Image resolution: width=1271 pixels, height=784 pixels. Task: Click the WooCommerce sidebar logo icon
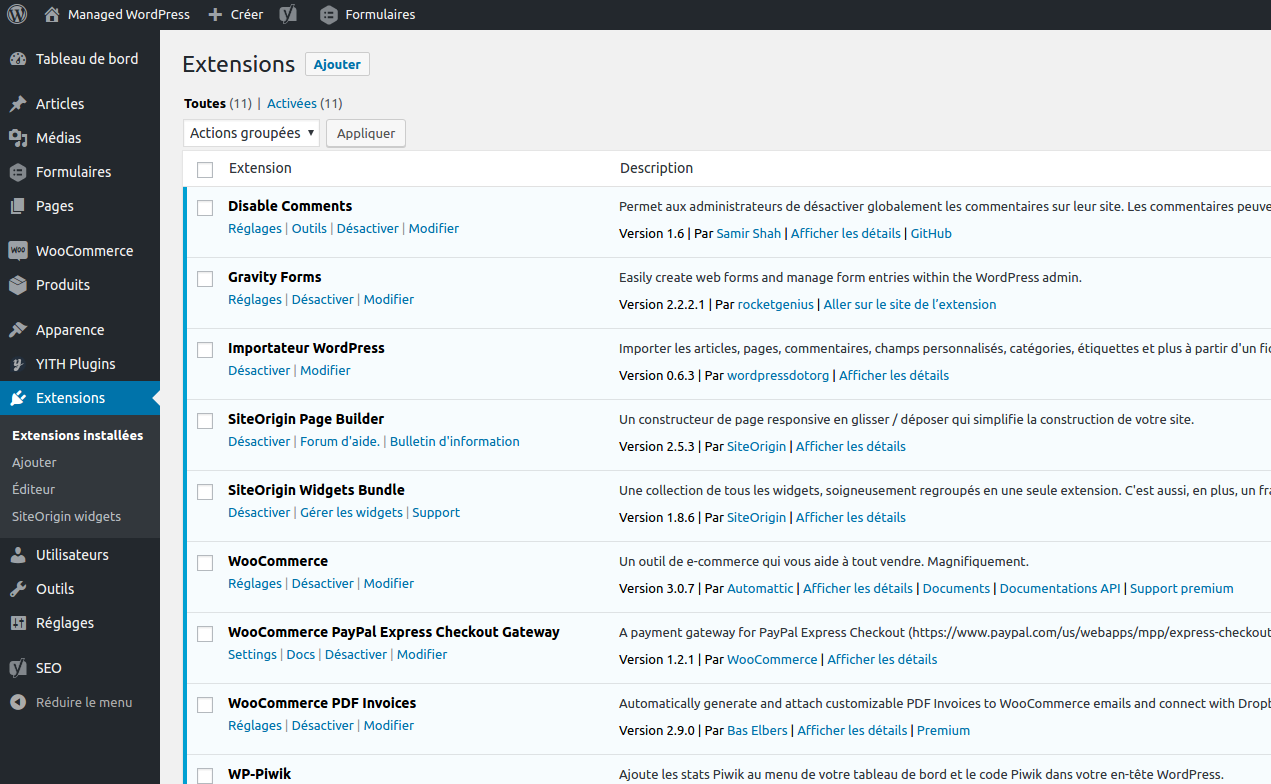point(18,251)
